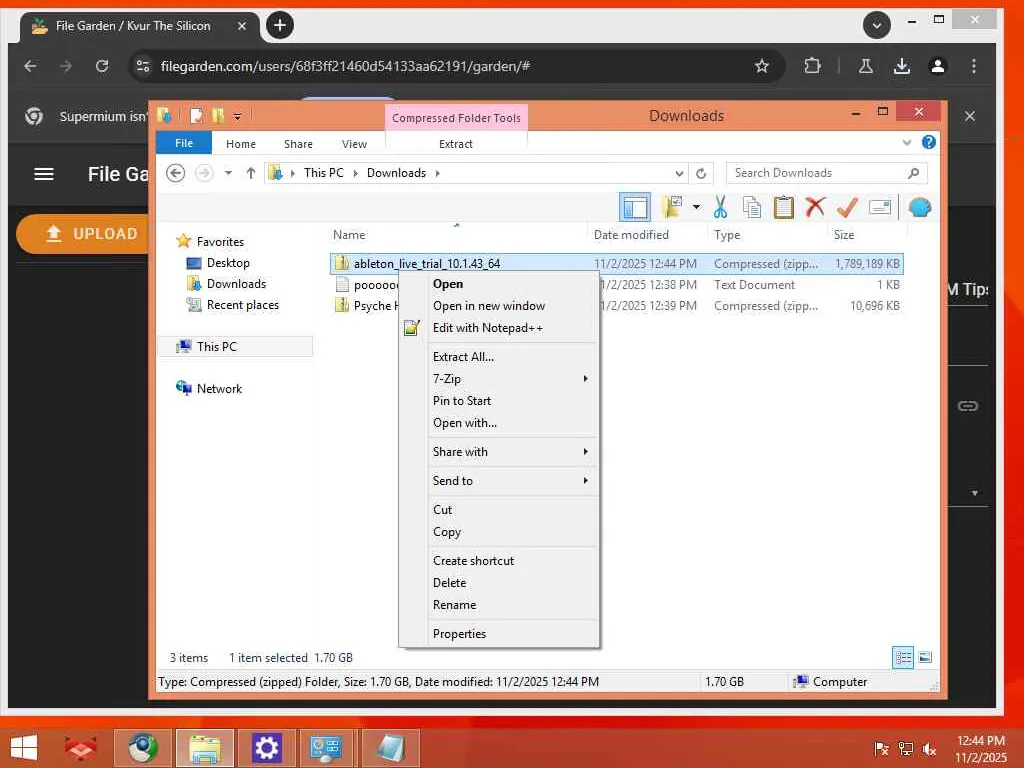Open the File ribbon tab
The width and height of the screenshot is (1024, 768).
pos(184,143)
